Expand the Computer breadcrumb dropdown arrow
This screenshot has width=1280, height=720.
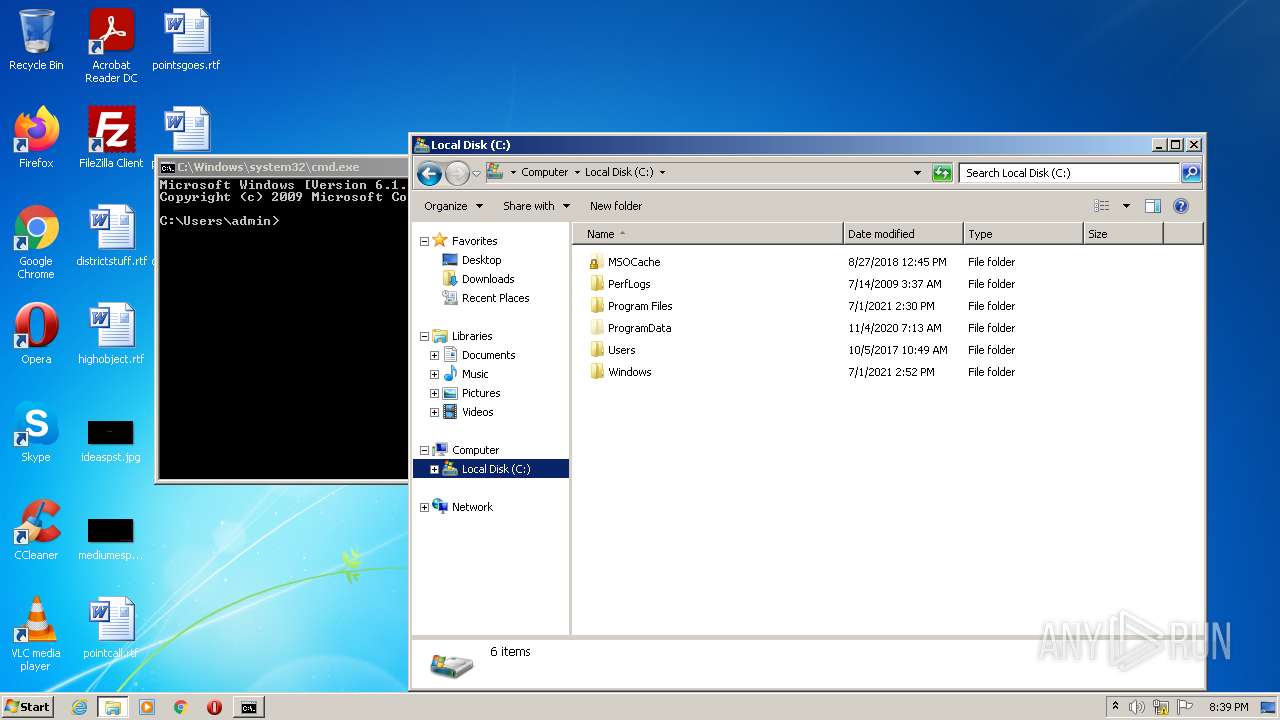[x=577, y=172]
